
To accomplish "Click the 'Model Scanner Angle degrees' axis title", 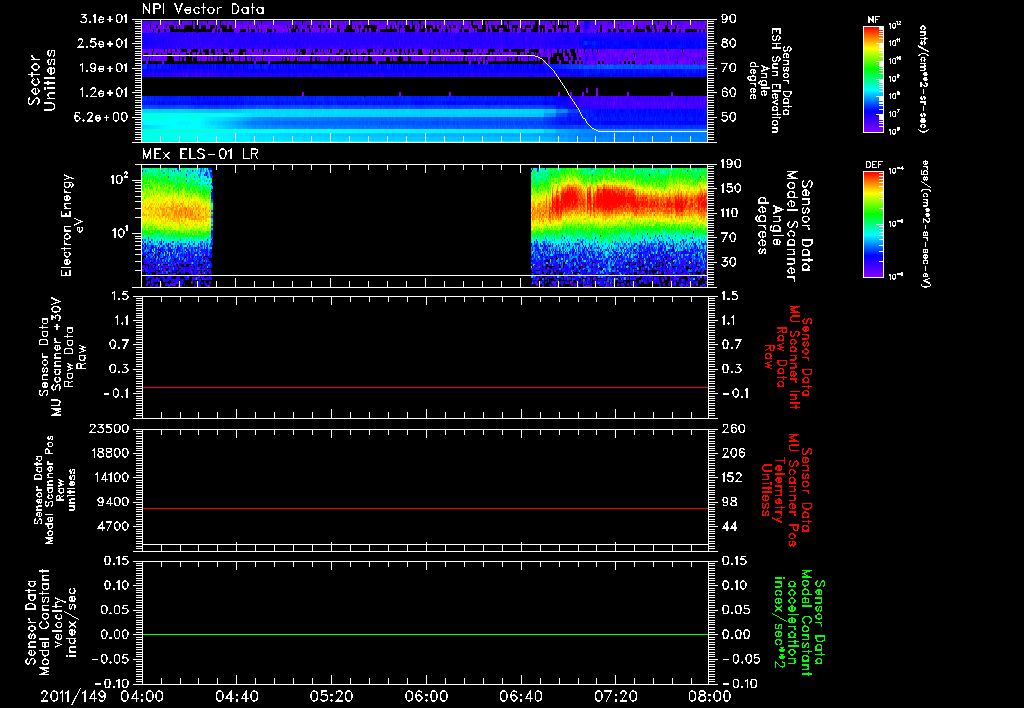I will coord(785,226).
